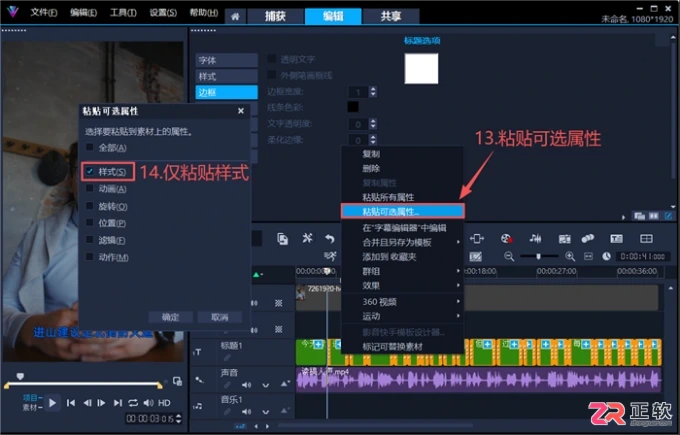Step to previous frame
The height and width of the screenshot is (435, 680).
tap(87, 403)
